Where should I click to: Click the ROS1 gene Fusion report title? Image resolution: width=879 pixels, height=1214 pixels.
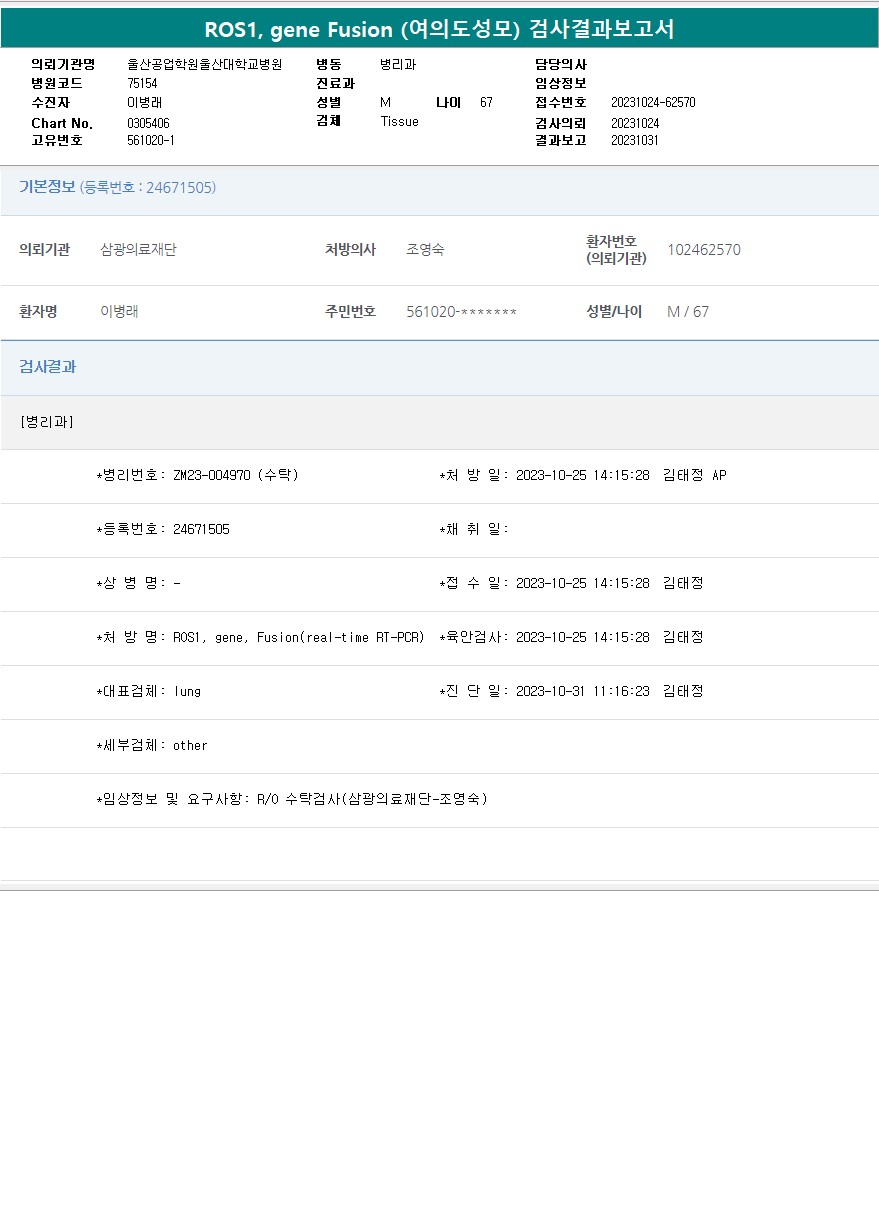439,29
